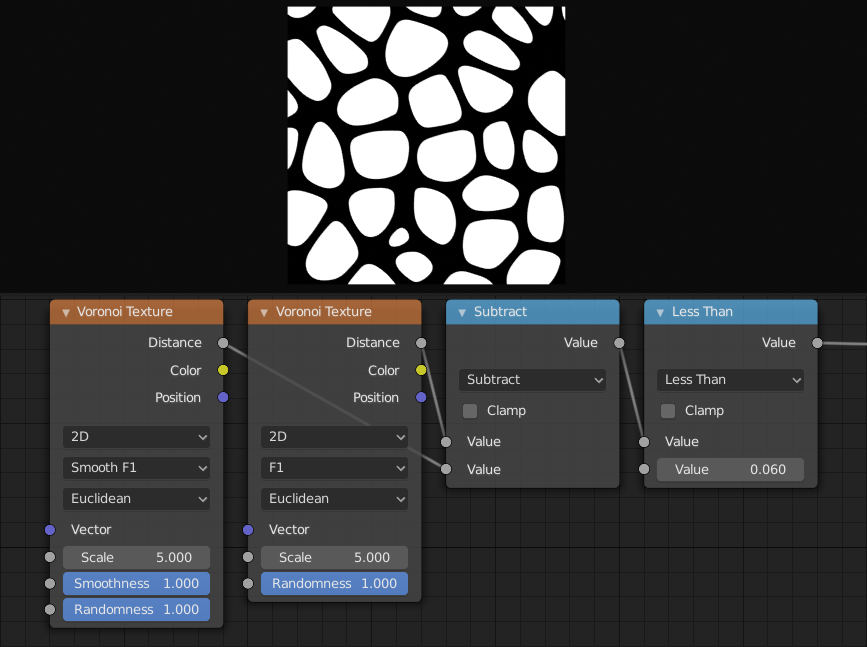This screenshot has width=867, height=647.
Task: Click the top Value input socket on the Subtract node
Action: [446, 441]
